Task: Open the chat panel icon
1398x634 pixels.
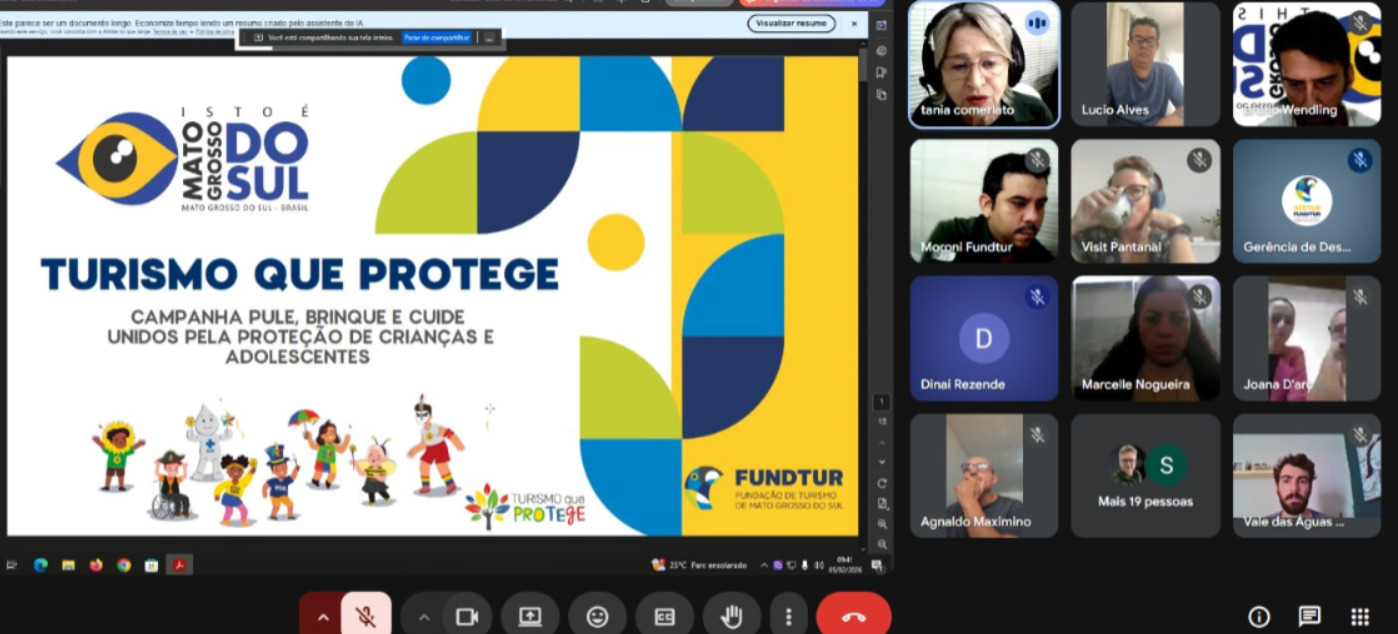Action: coord(1309,616)
